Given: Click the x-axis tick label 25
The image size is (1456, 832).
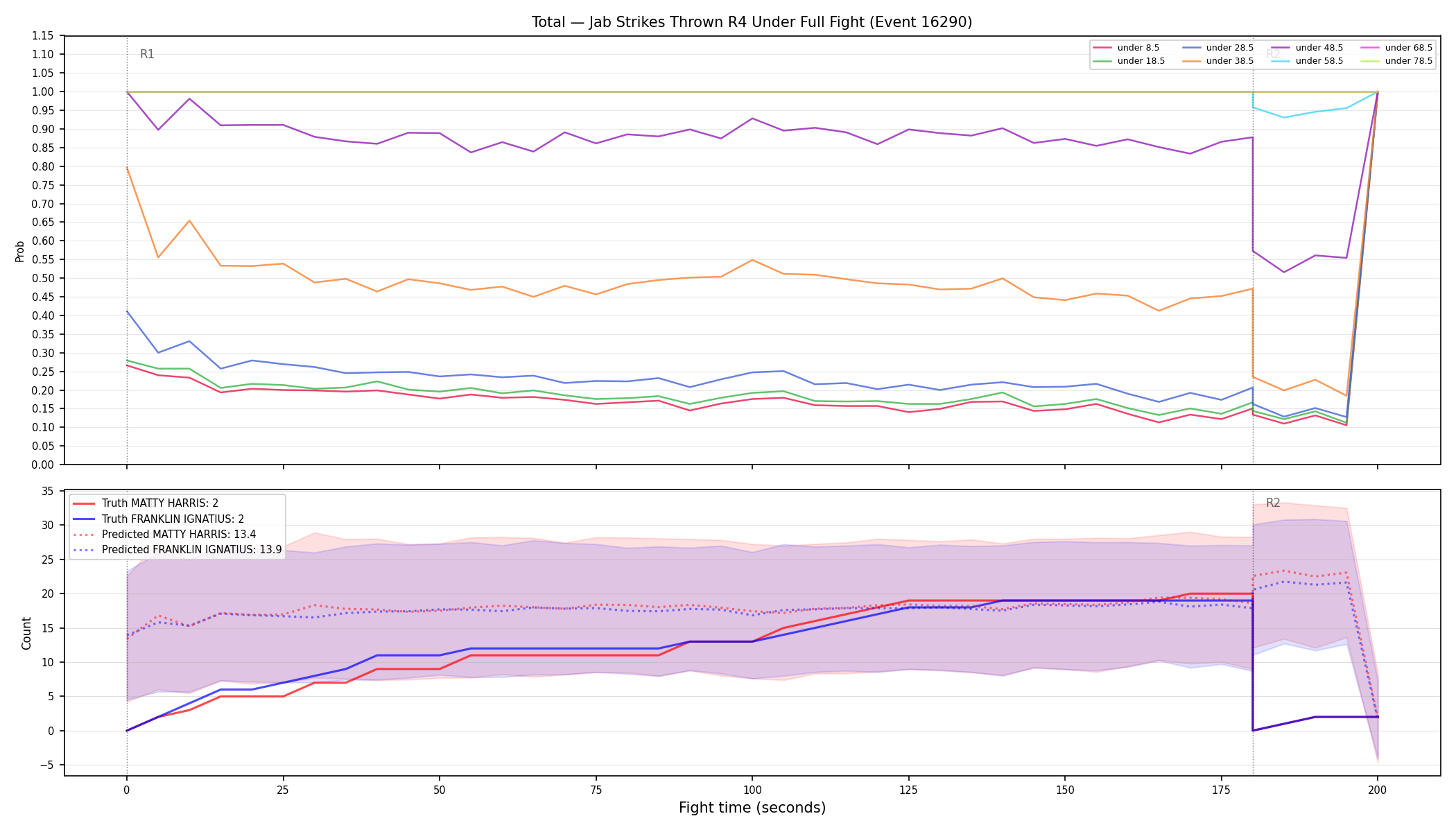Looking at the screenshot, I should tap(283, 790).
